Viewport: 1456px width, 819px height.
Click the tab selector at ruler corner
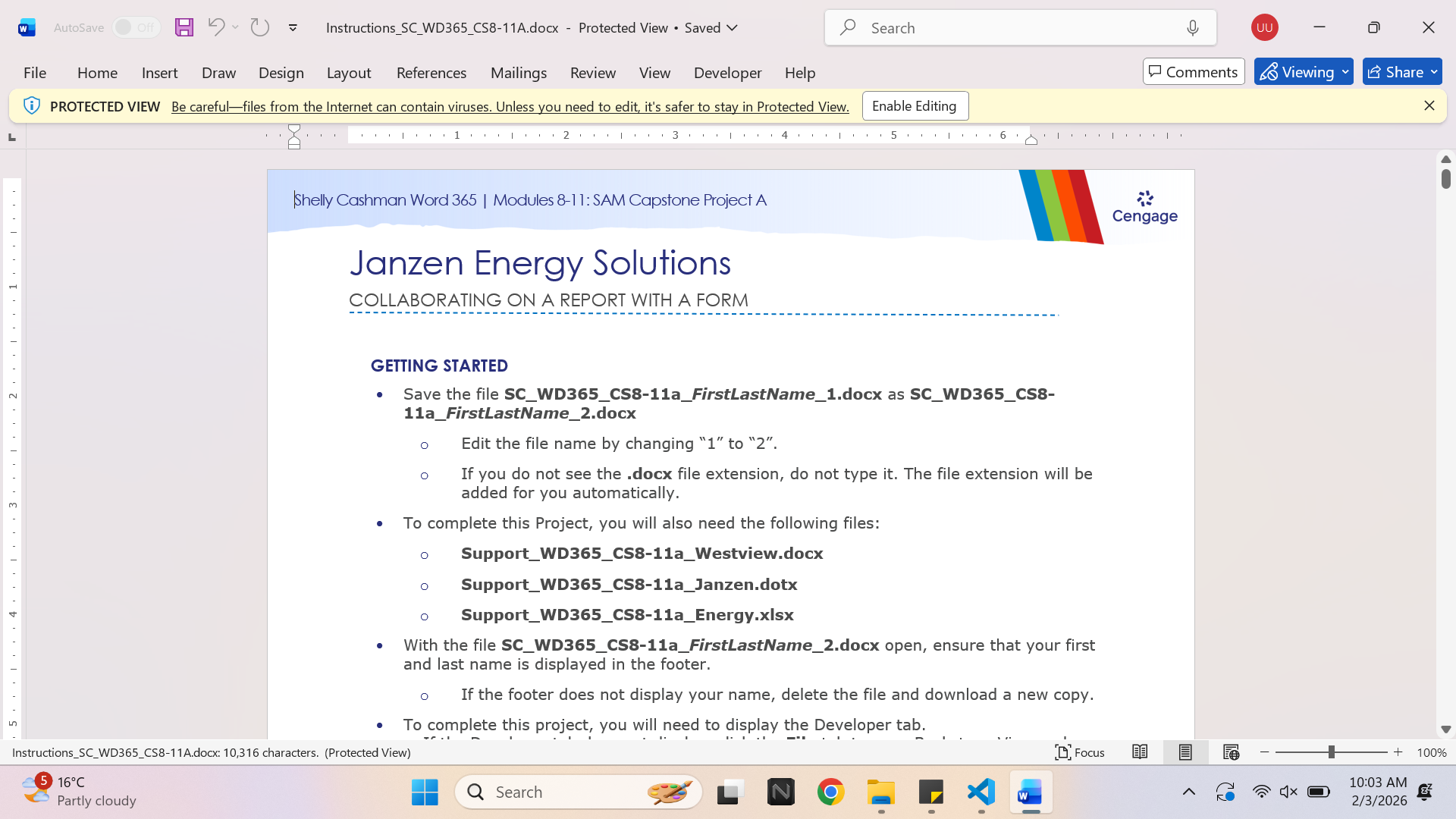coord(11,137)
